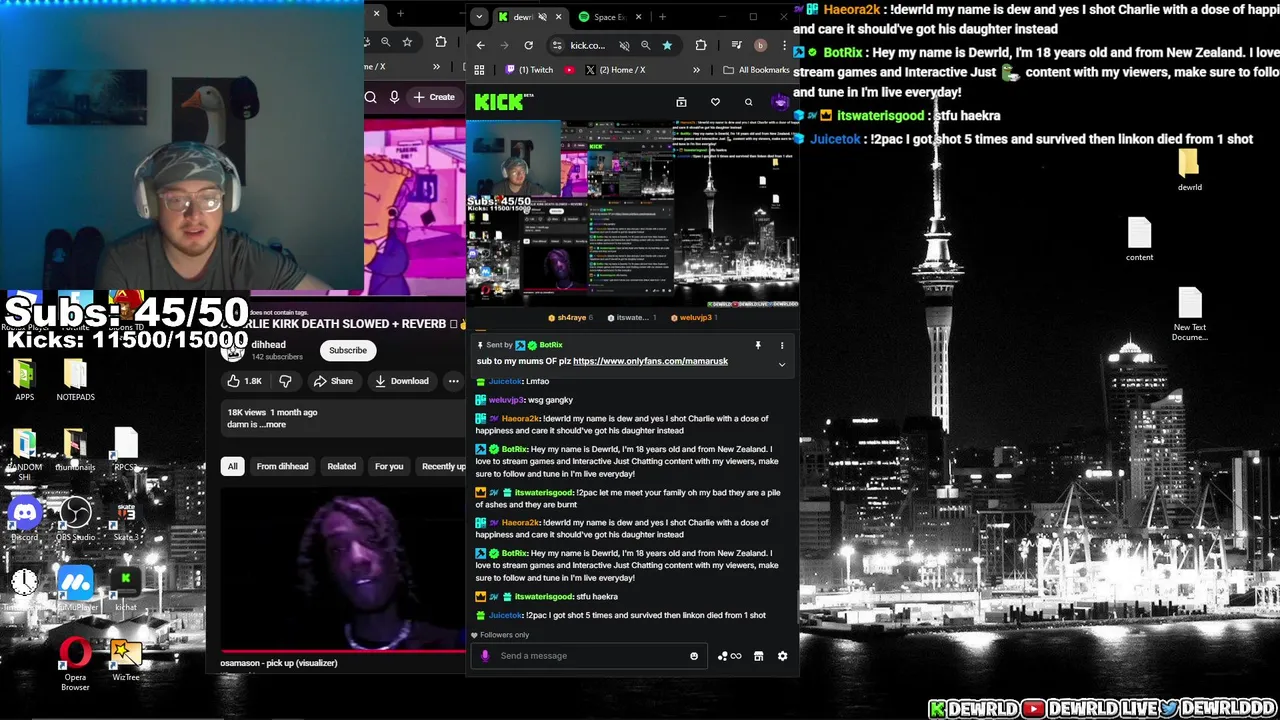Click extensions puzzle icon in Kick browser
Screen dimensions: 1280x720
coord(701,45)
